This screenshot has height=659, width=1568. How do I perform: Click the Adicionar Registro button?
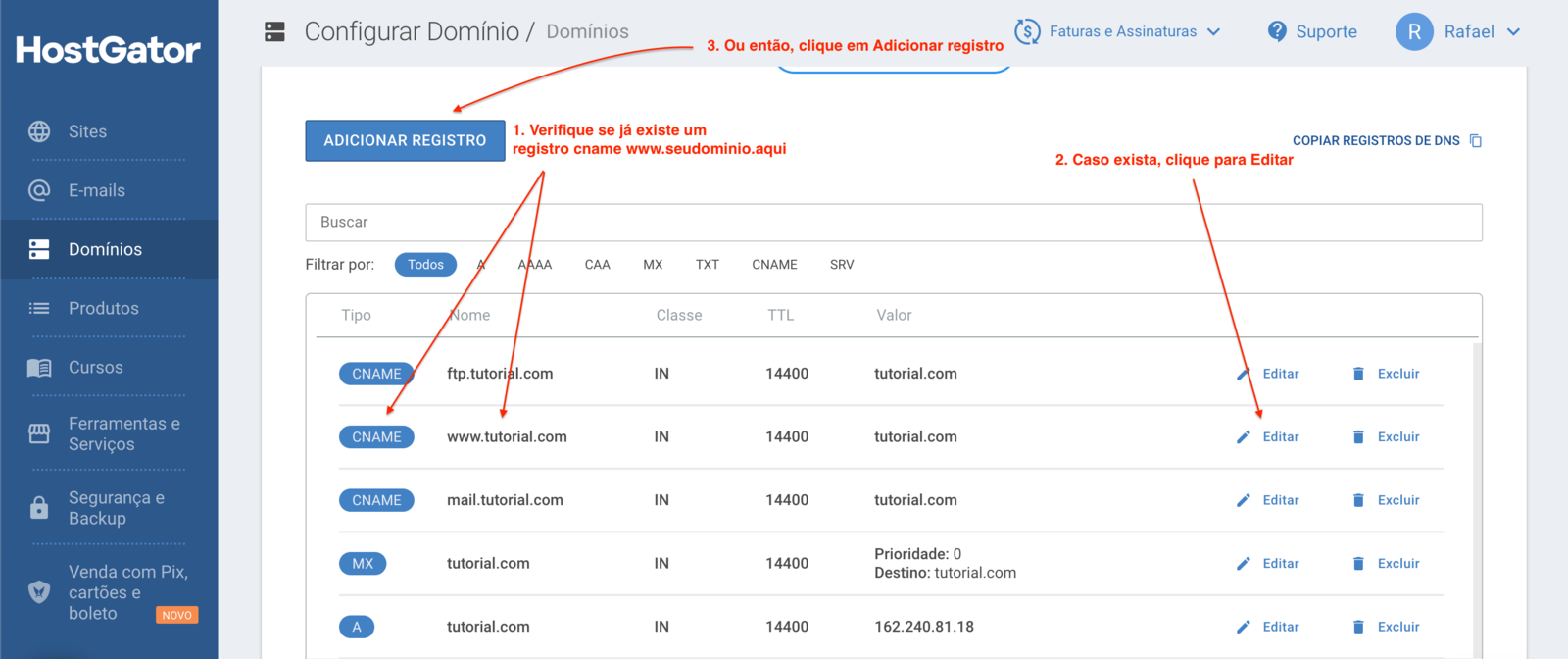(x=405, y=140)
